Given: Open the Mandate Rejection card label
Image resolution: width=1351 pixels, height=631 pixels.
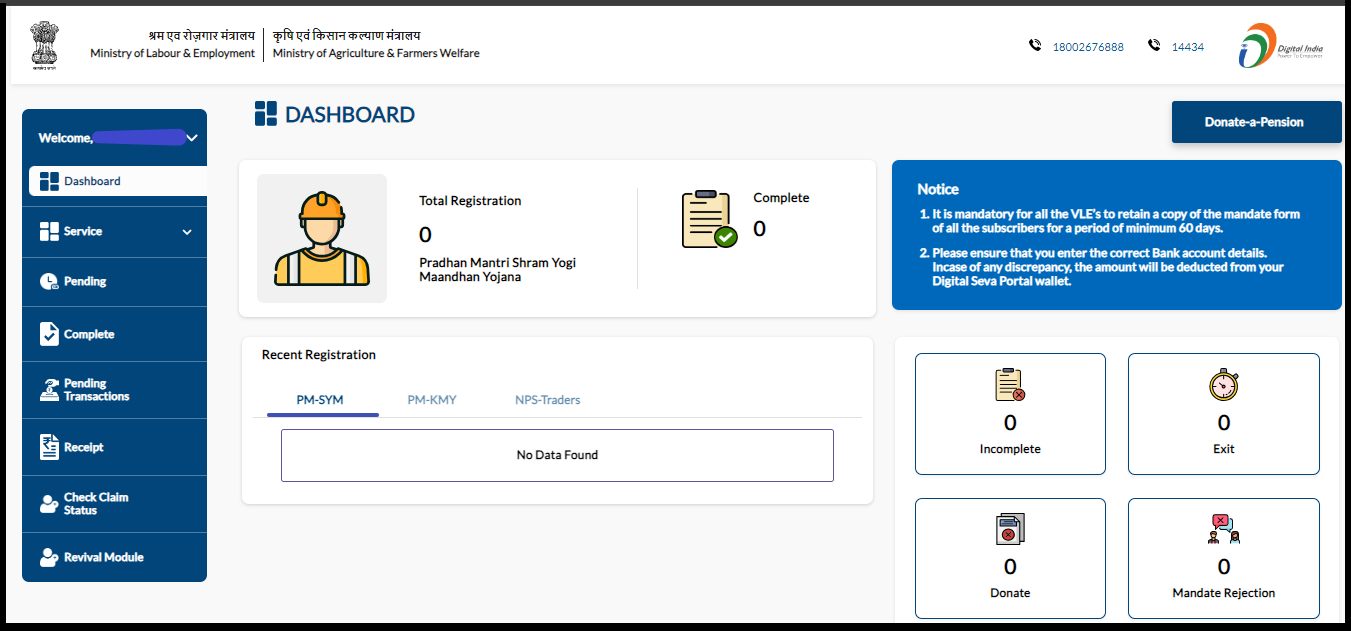Looking at the screenshot, I should click(x=1224, y=593).
